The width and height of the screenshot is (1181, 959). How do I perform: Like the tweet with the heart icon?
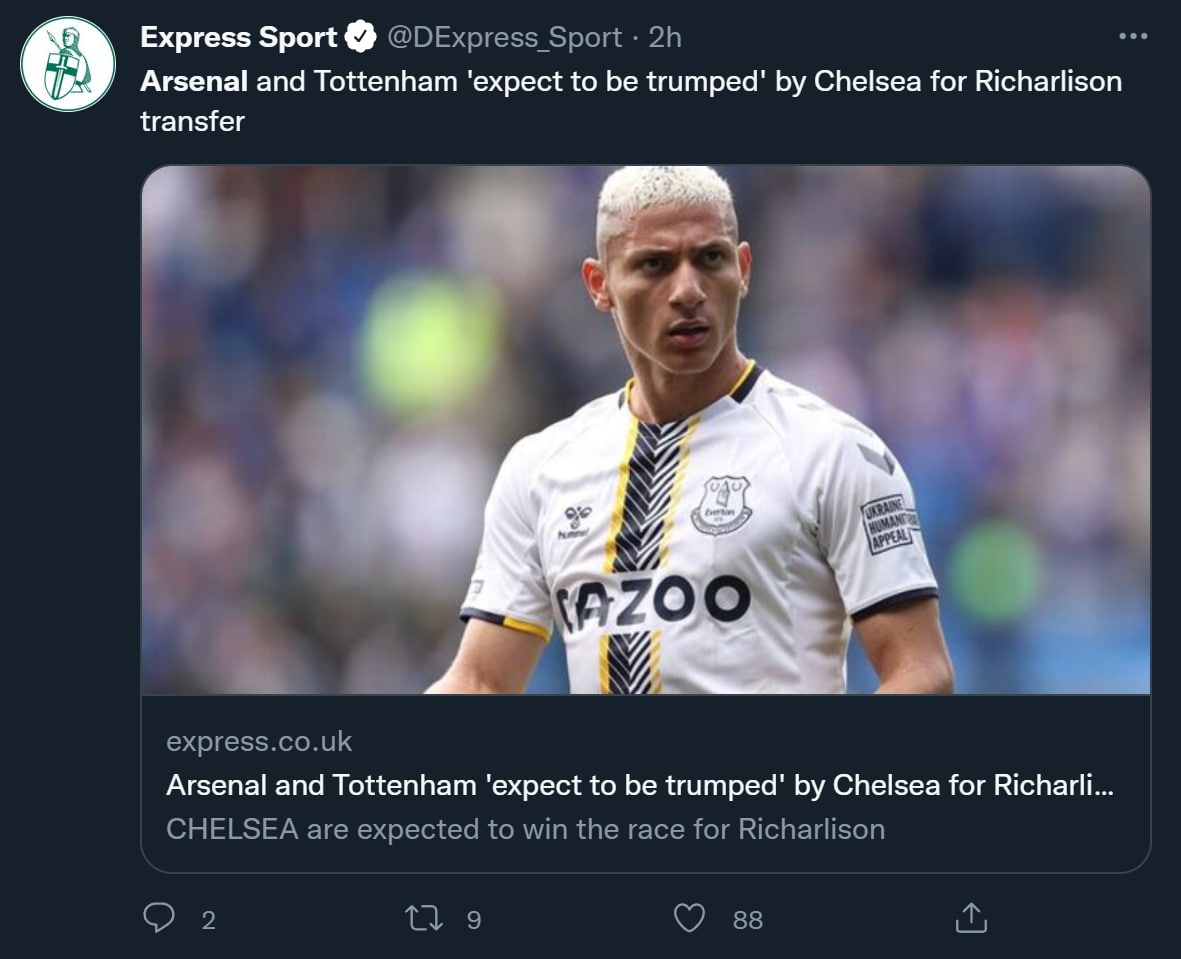689,918
